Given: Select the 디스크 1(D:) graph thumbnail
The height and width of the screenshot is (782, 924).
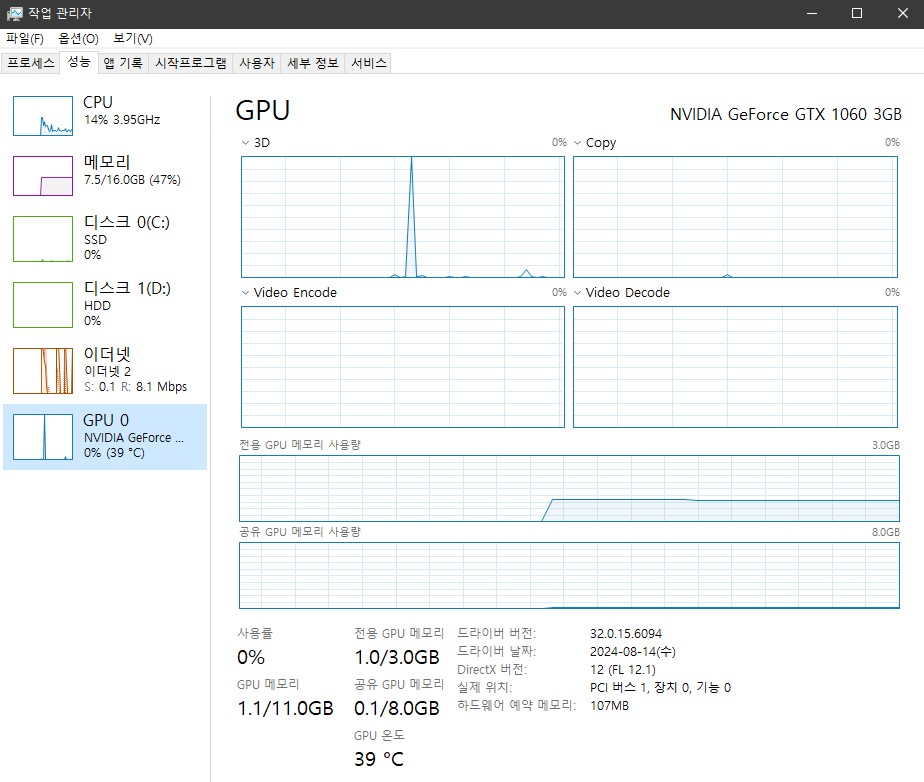Looking at the screenshot, I should point(43,305).
